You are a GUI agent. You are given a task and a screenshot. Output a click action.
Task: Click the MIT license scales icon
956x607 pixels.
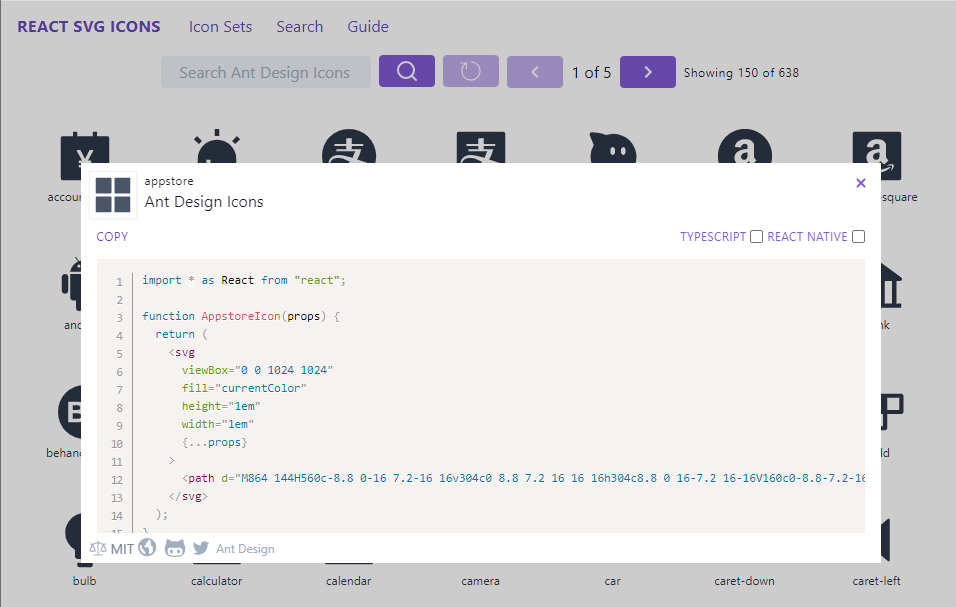pos(97,548)
